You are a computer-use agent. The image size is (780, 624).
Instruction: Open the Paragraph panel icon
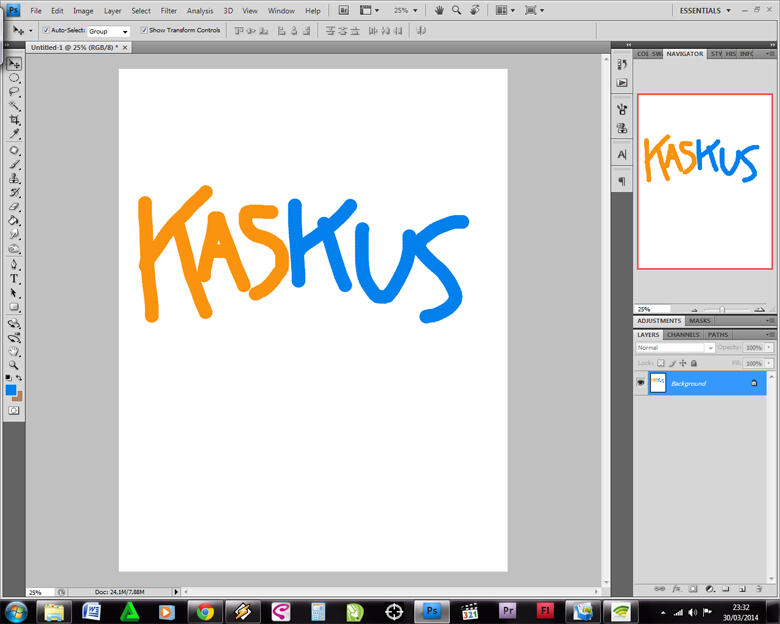[x=622, y=181]
